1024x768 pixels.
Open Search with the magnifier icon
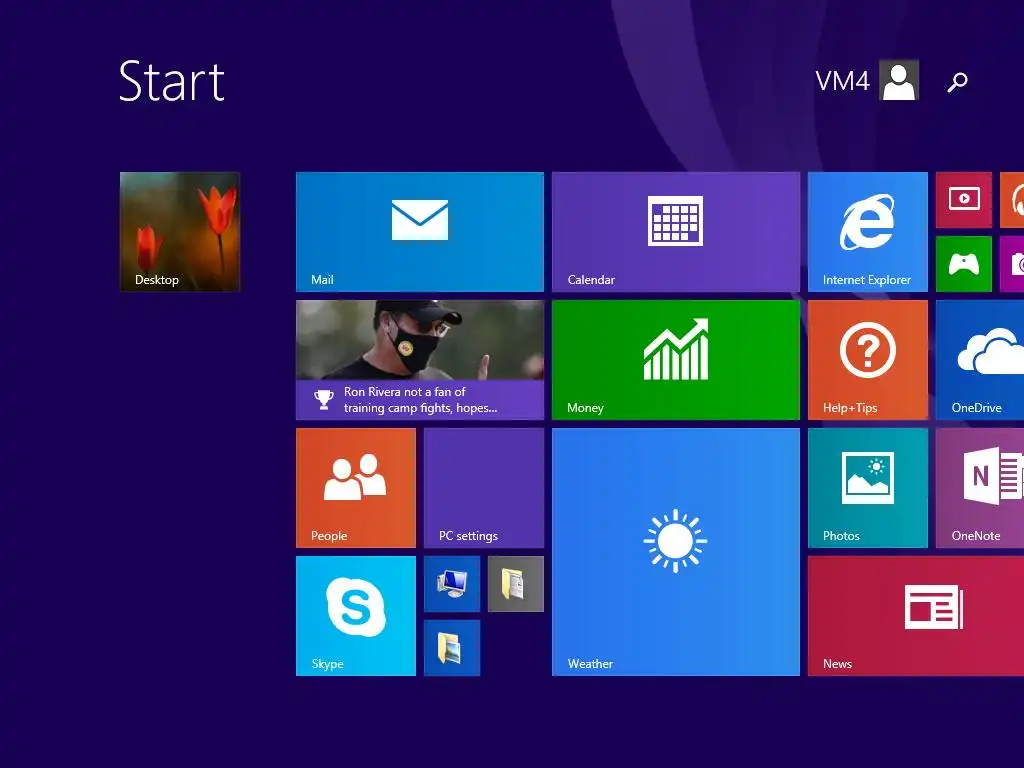pyautogui.click(x=957, y=82)
